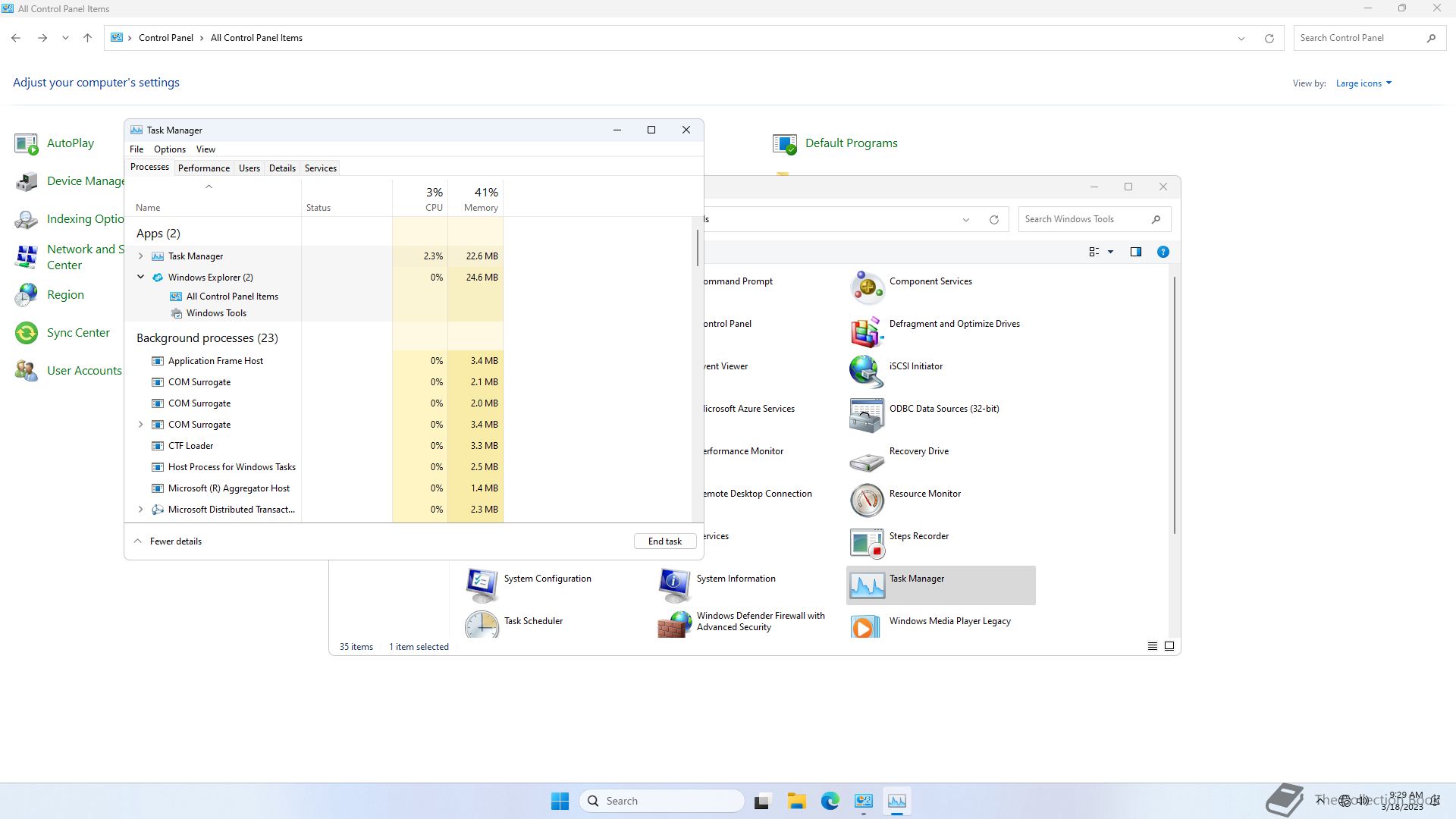
Task: Open the iSCSI Initiator icon
Action: (x=867, y=373)
